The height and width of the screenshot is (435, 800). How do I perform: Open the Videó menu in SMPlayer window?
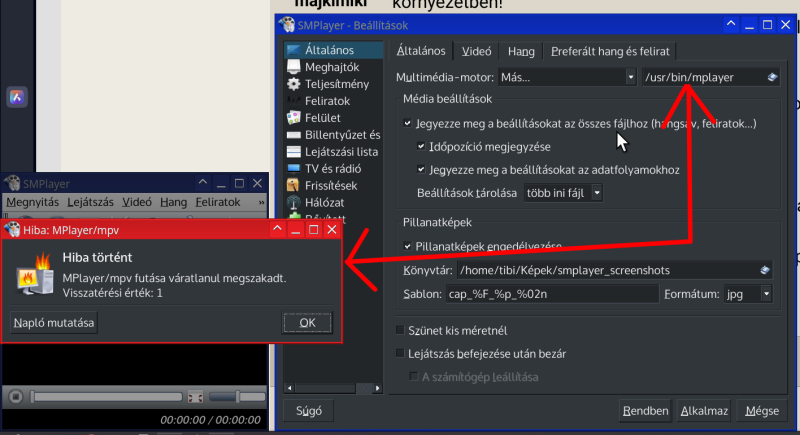coord(137,202)
